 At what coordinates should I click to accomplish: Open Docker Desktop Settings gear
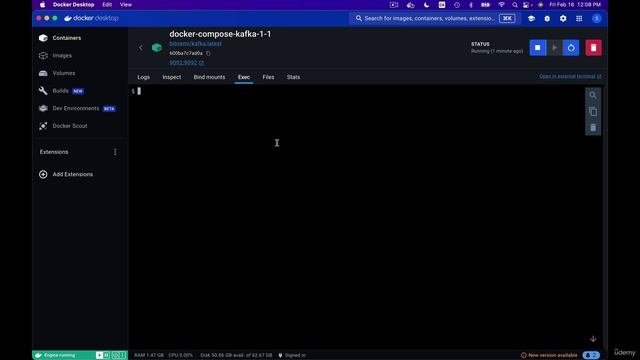point(563,18)
